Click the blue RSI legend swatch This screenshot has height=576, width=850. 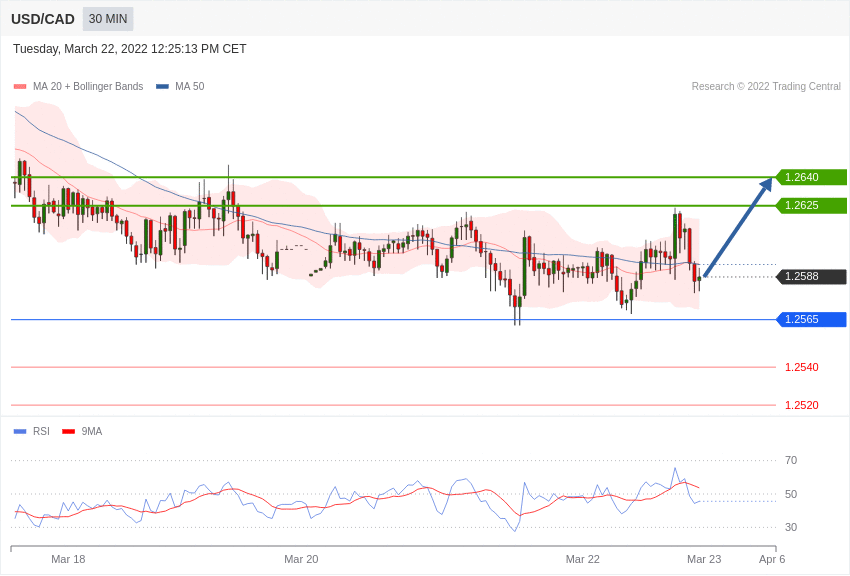pyautogui.click(x=20, y=431)
